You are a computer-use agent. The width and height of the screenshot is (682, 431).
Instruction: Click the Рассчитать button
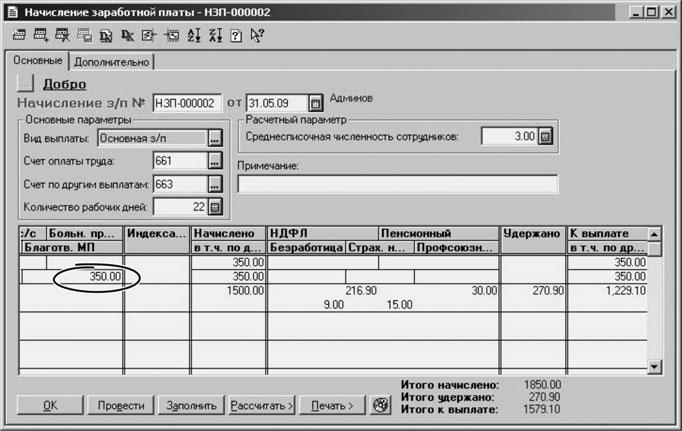click(261, 406)
